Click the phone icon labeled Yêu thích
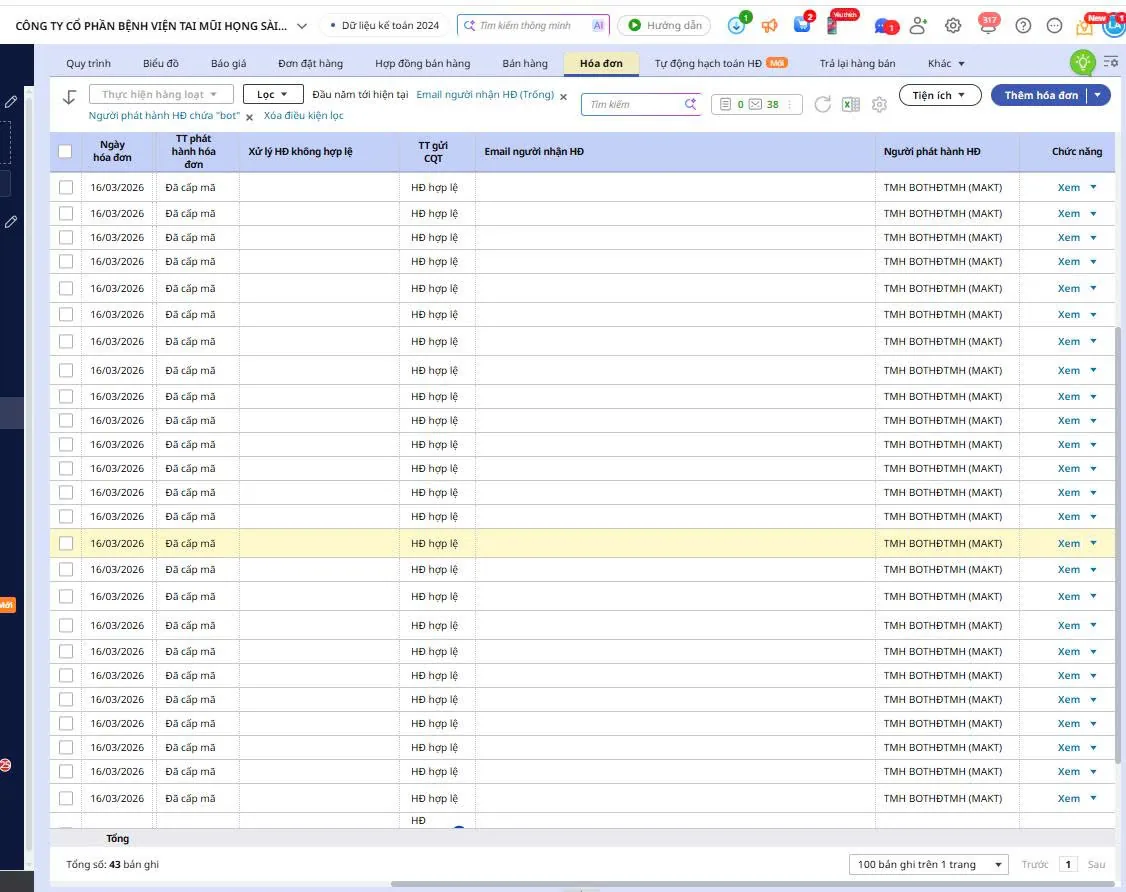1126x892 pixels. tap(833, 26)
